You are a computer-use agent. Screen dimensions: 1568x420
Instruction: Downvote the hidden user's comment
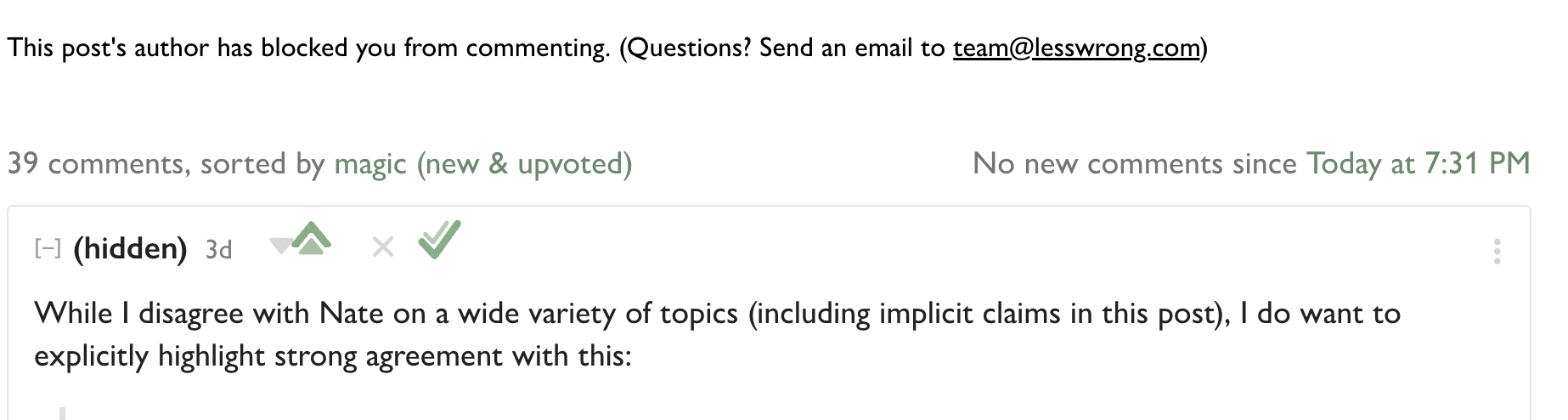coord(279,247)
